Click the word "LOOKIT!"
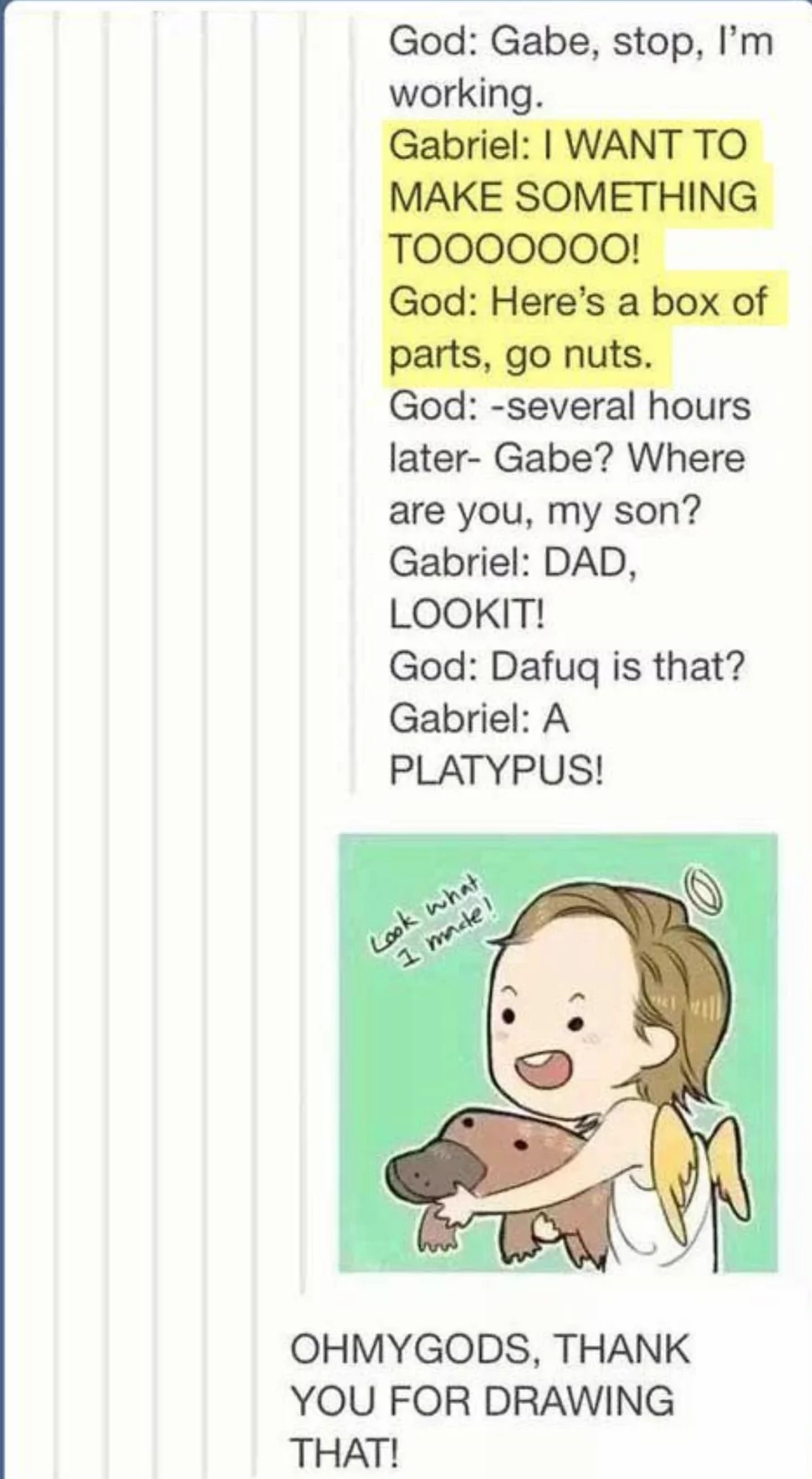 pos(468,615)
